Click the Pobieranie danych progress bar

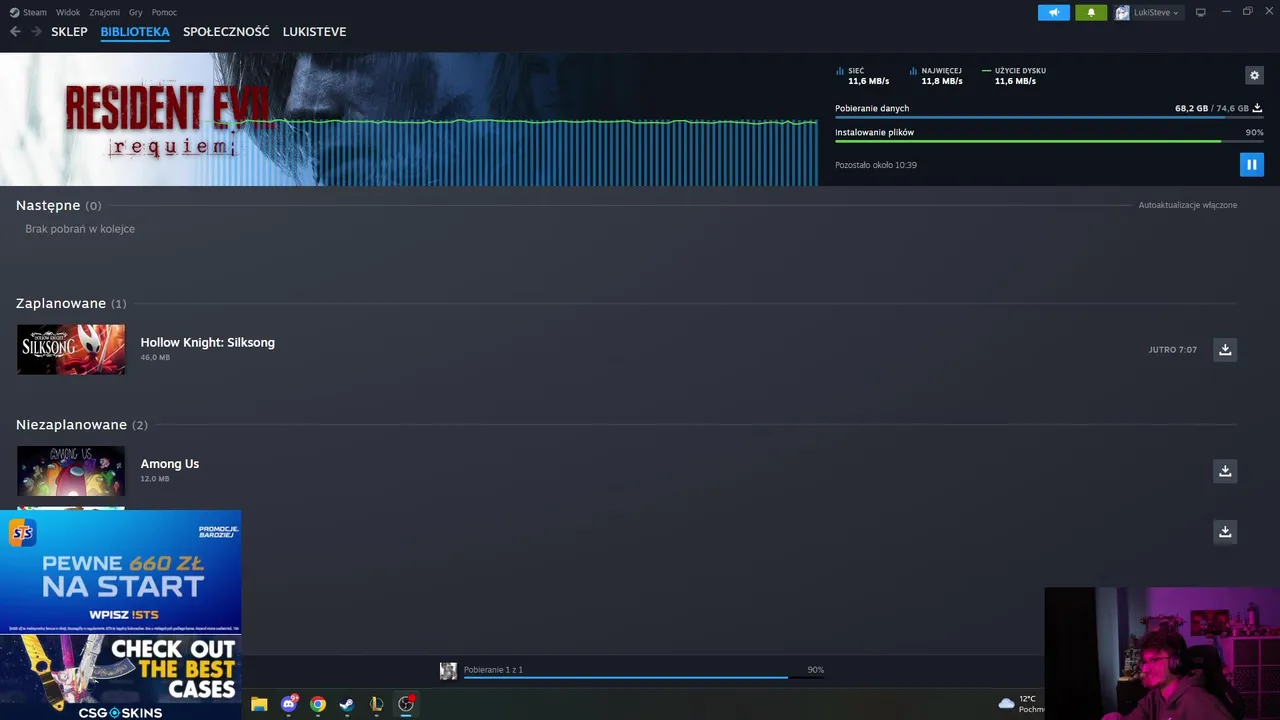click(x=1048, y=118)
